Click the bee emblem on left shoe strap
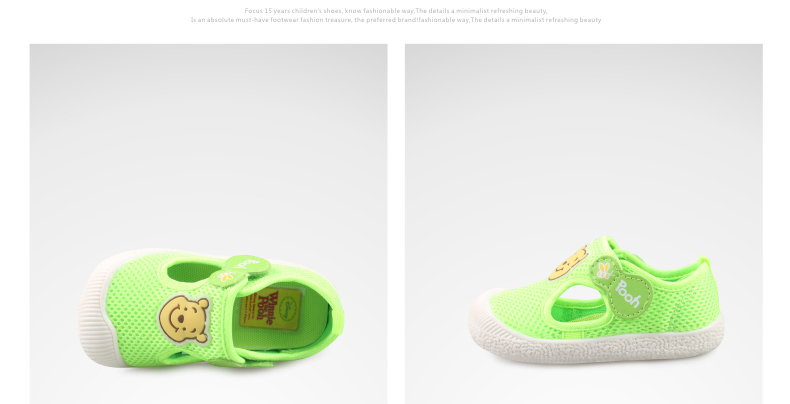790x404 pixels. [227, 277]
